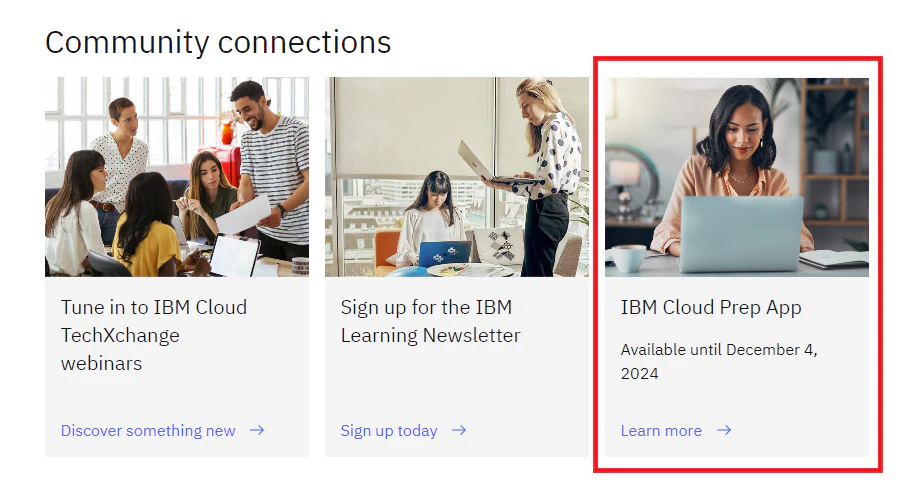Viewport: 916px width, 482px height.
Task: Click the Available until December 4, 2024 text
Action: [719, 362]
